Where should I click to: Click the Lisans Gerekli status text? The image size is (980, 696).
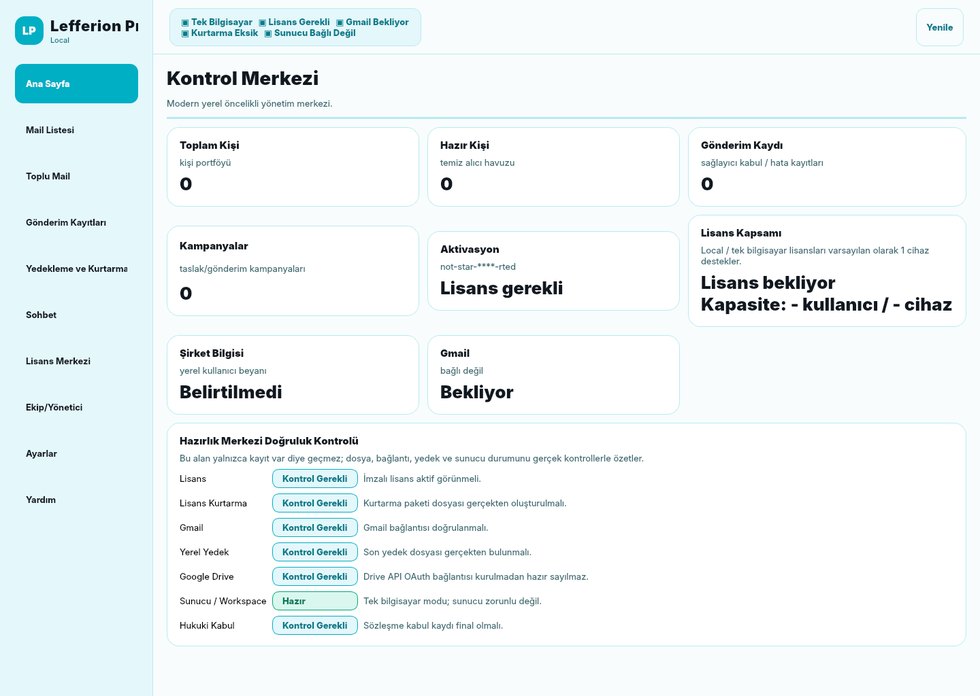[x=299, y=22]
